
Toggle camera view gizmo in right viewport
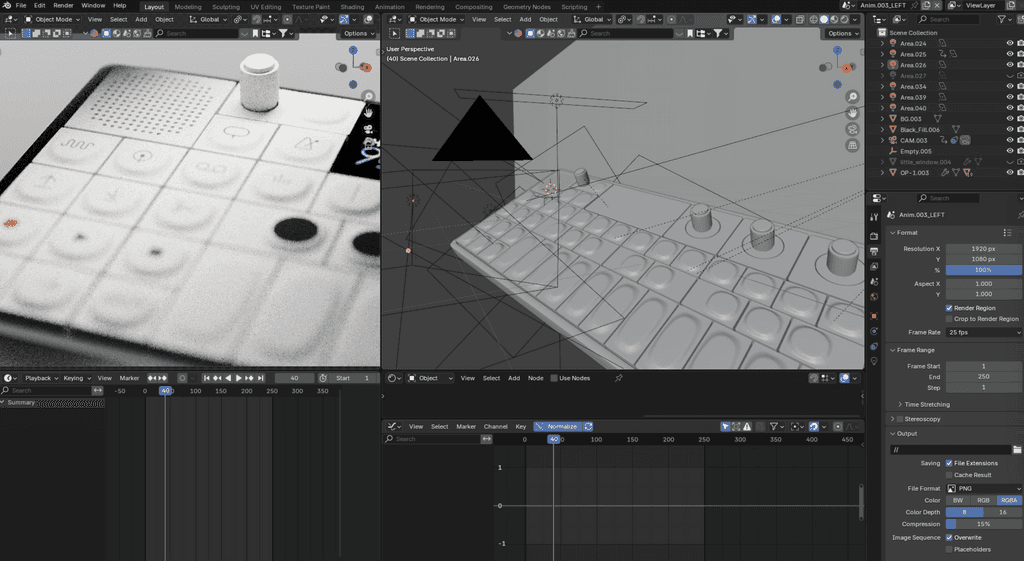[x=853, y=129]
